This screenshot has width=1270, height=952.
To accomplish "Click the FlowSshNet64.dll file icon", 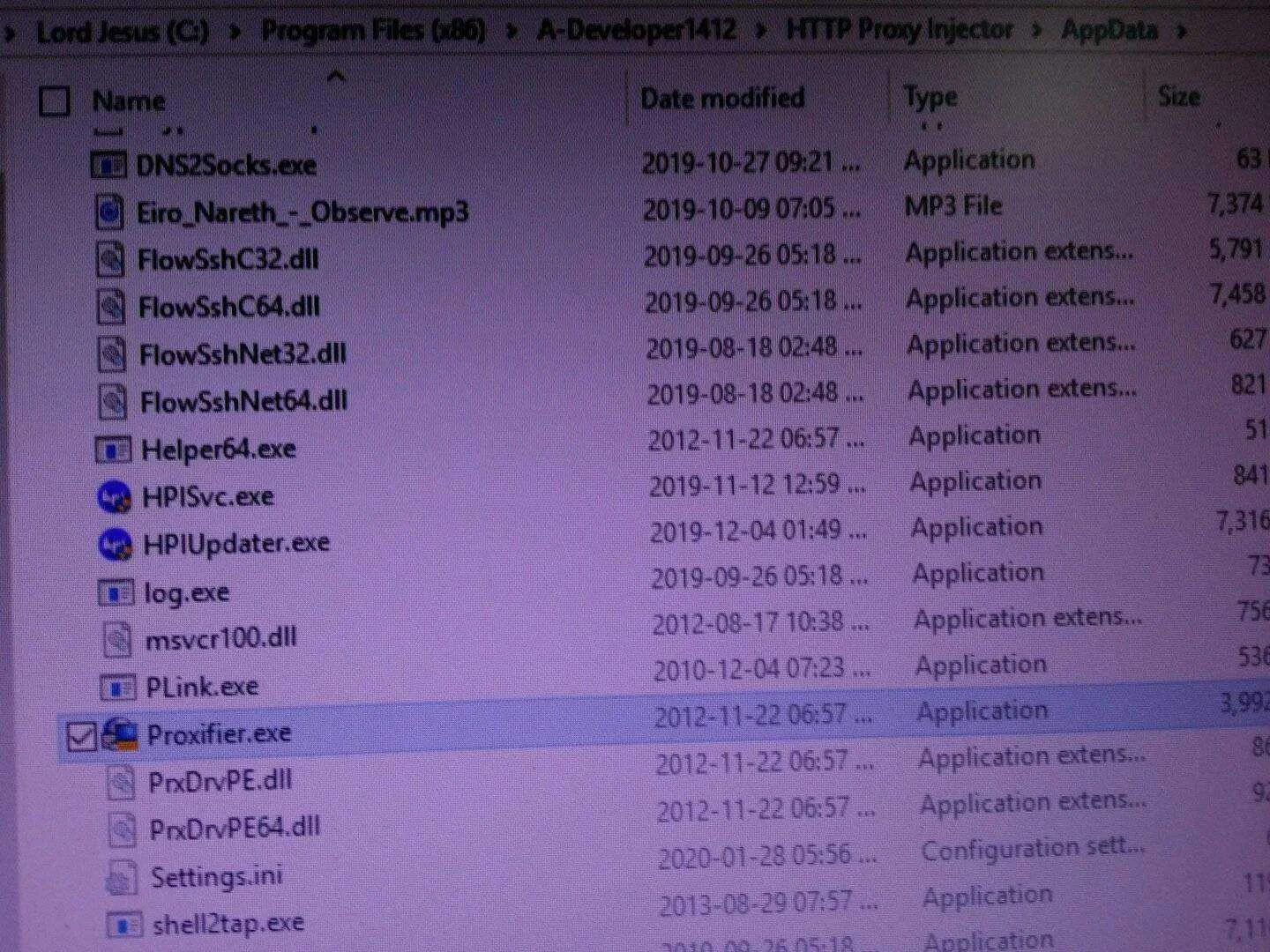I will 114,402.
